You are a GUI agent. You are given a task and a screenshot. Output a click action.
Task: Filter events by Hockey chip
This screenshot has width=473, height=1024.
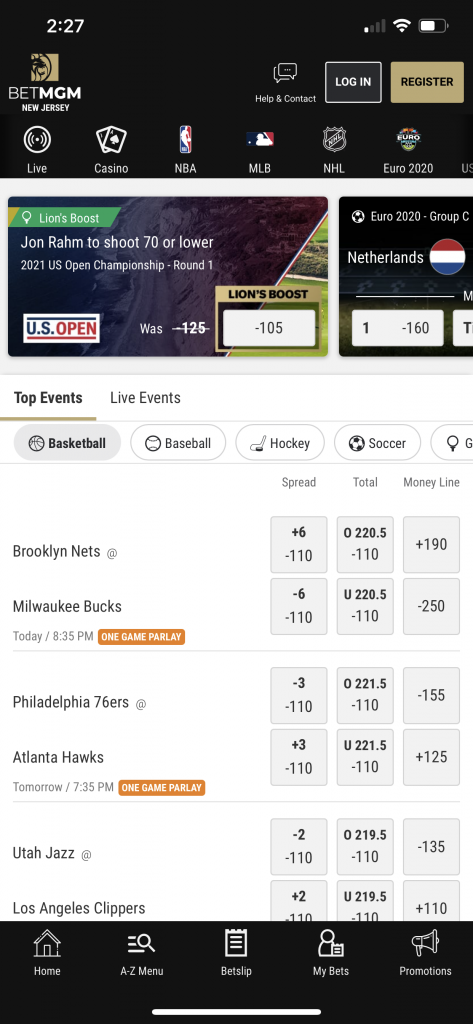pos(280,443)
